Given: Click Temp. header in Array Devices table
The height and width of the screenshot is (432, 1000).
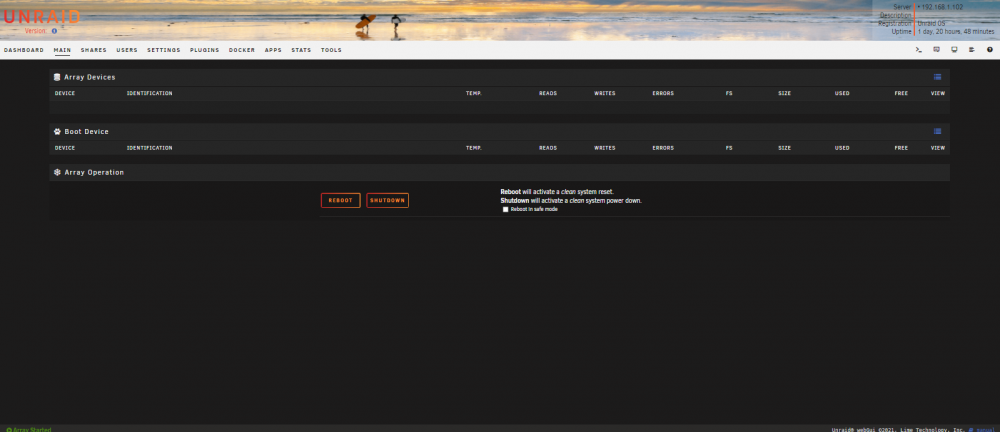Looking at the screenshot, I should pyautogui.click(x=474, y=93).
